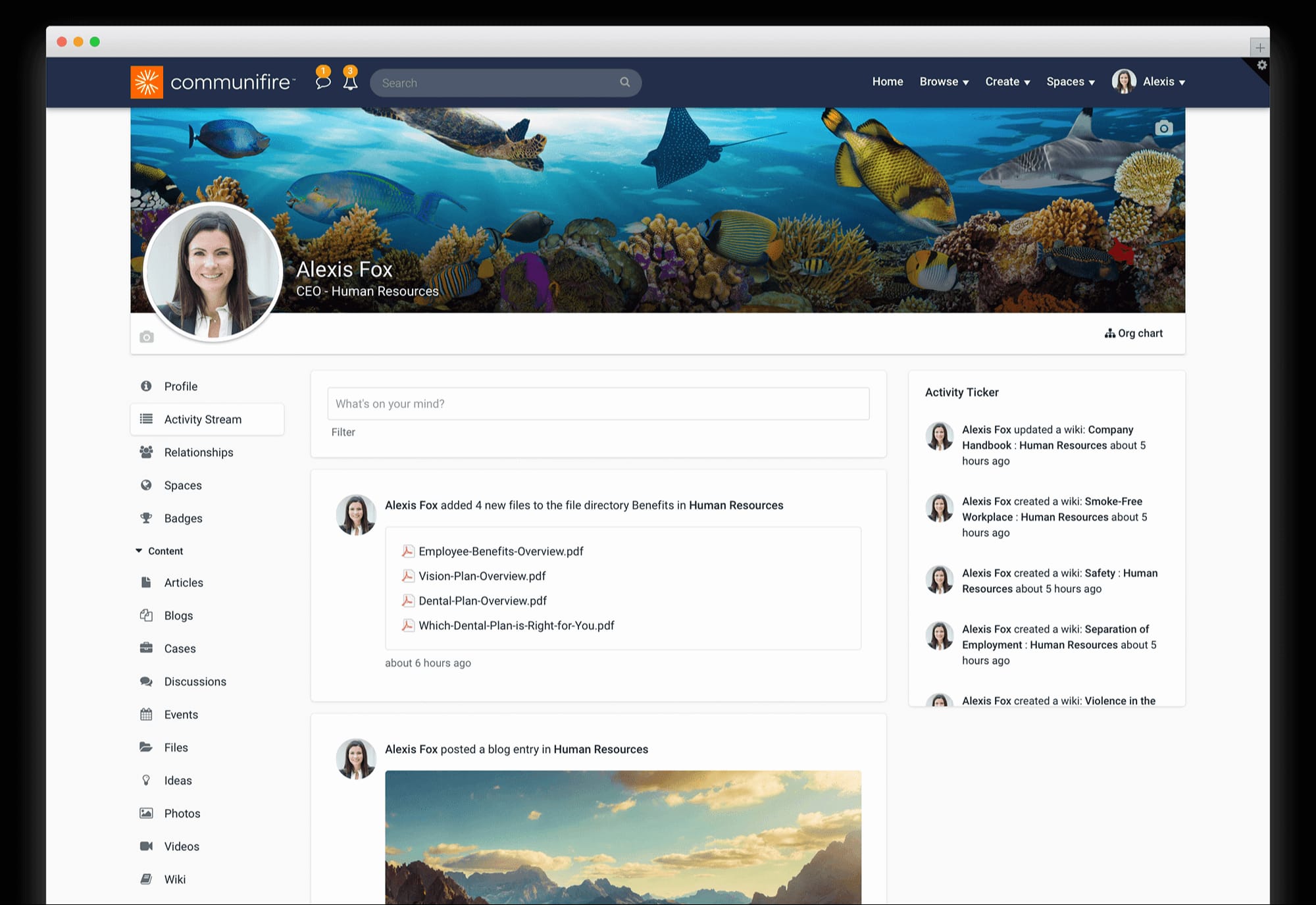Click the Filter option below the status box
This screenshot has height=905, width=1316.
[343, 432]
